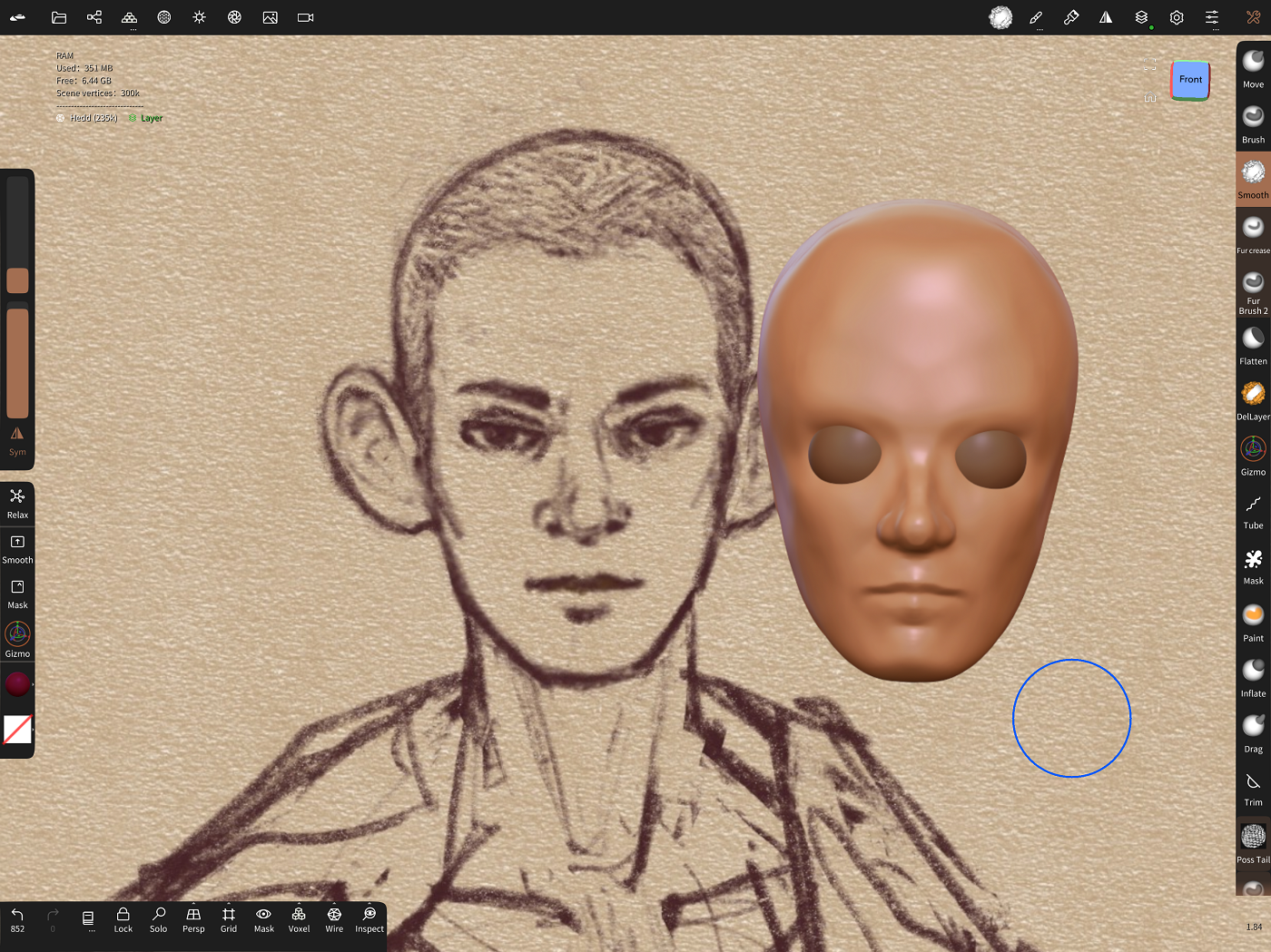Screen dimensions: 1271x952
Task: Toggle Solo mode
Action: [159, 920]
